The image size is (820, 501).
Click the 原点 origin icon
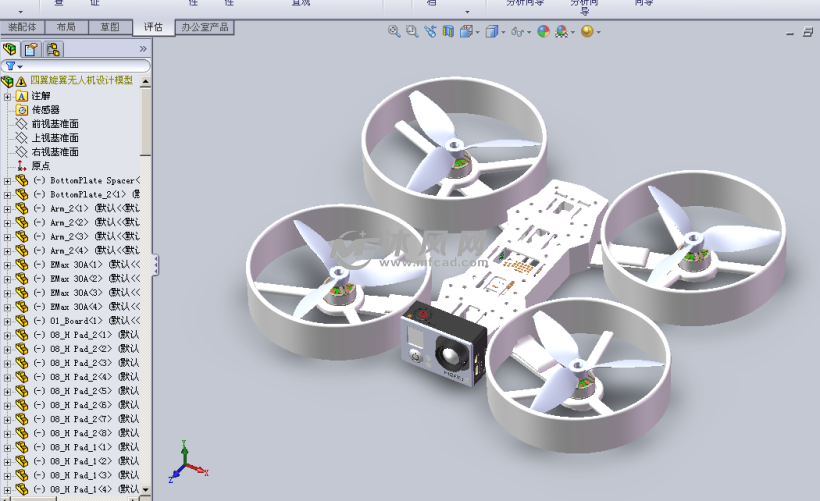pos(21,166)
